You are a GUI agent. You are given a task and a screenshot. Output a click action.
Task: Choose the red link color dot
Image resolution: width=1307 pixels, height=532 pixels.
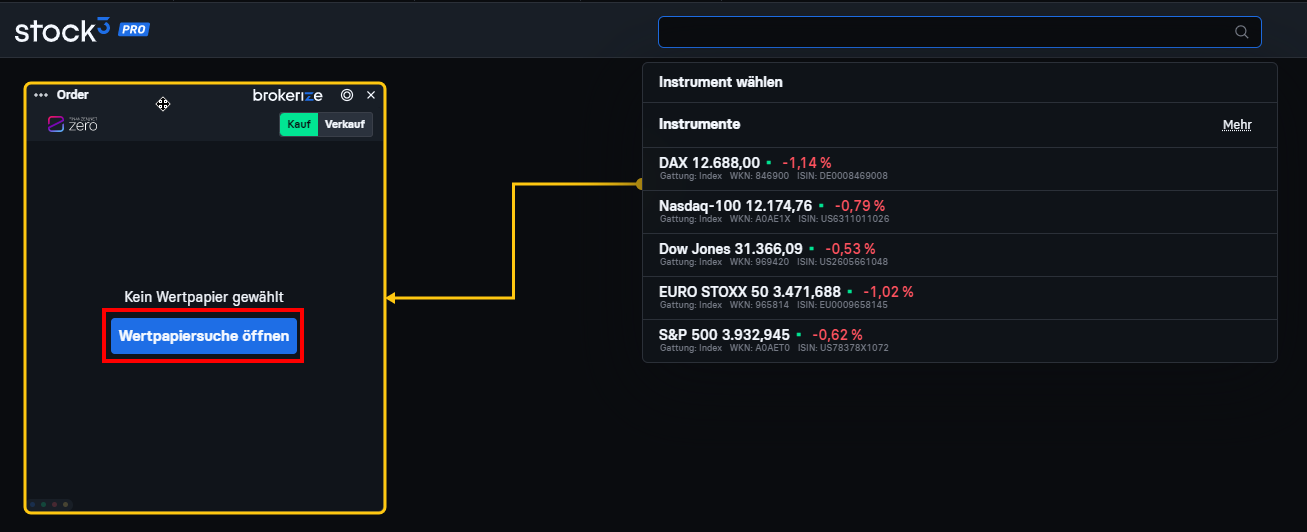pyautogui.click(x=54, y=504)
